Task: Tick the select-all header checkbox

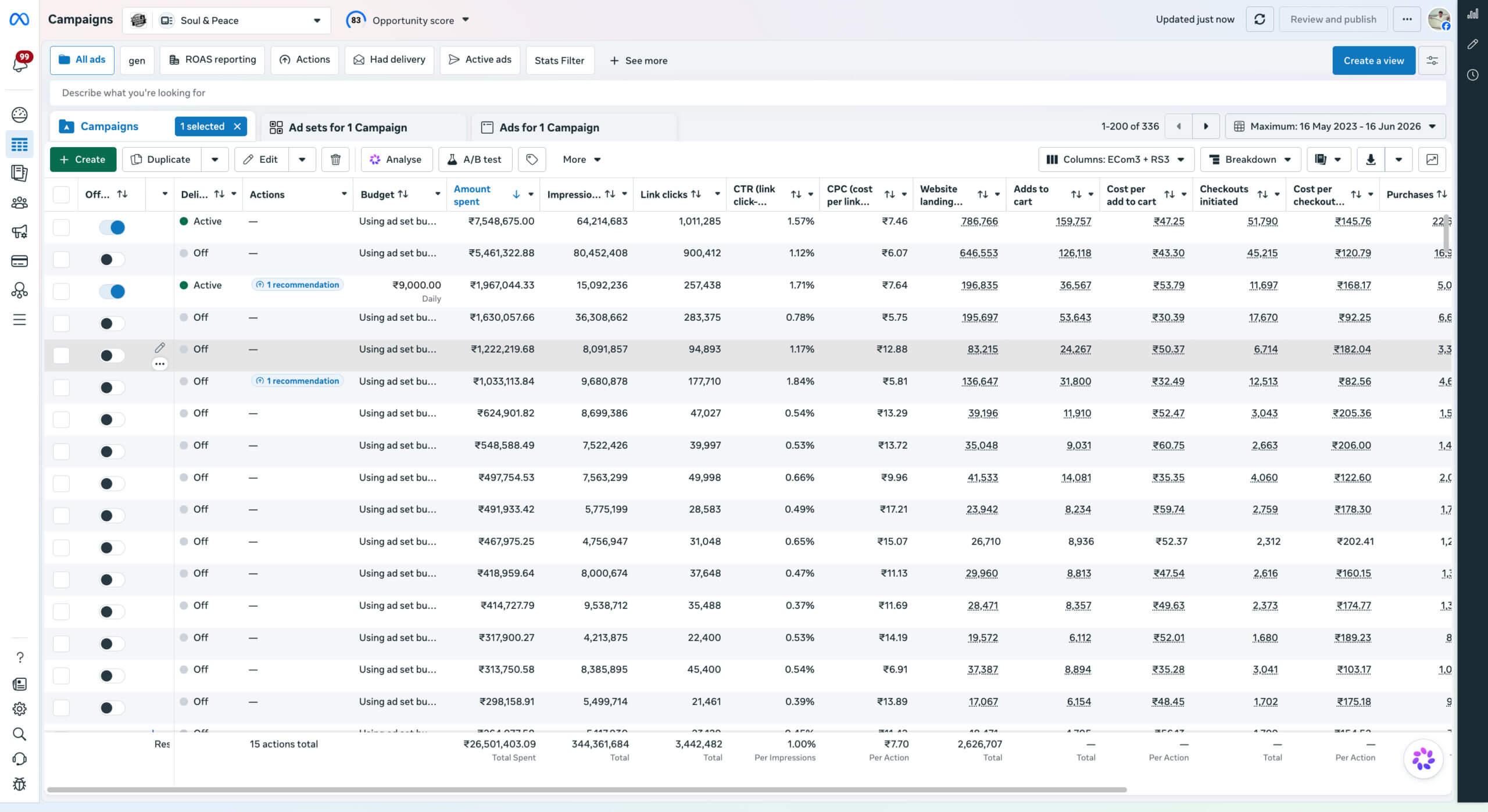Action: tap(61, 194)
